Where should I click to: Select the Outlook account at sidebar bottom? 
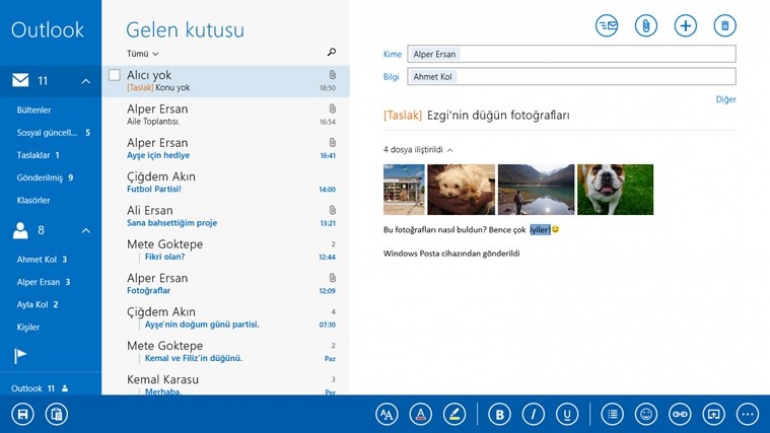[x=39, y=388]
